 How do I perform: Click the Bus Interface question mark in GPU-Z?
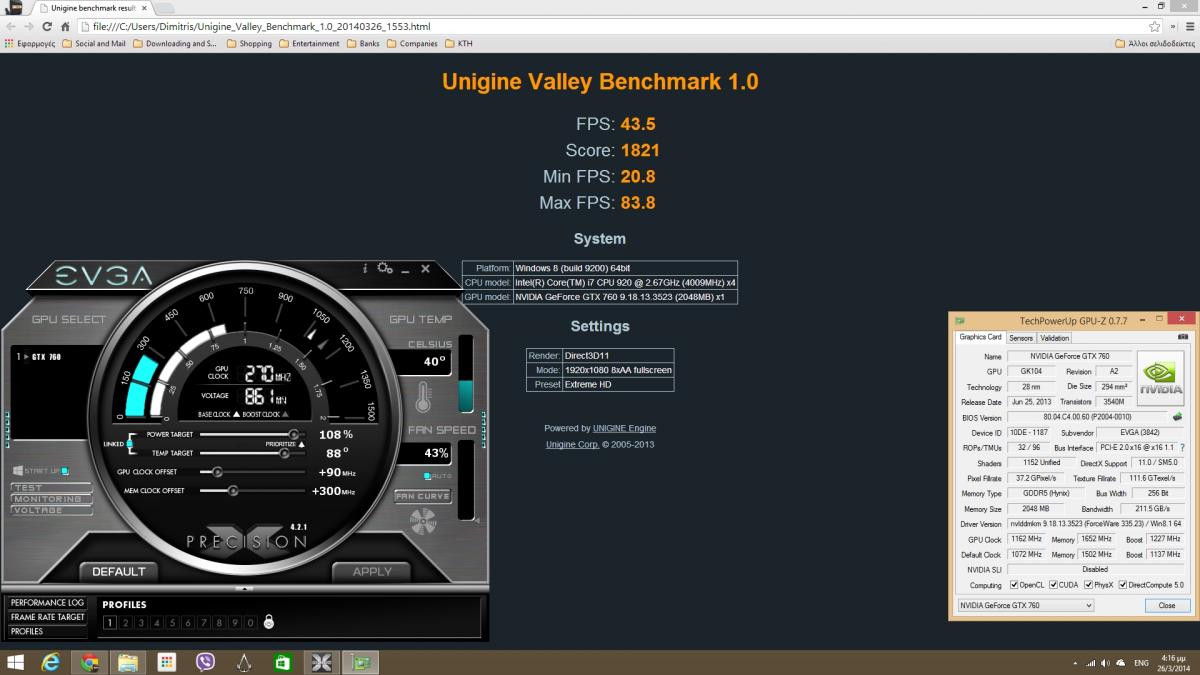coord(1181,448)
